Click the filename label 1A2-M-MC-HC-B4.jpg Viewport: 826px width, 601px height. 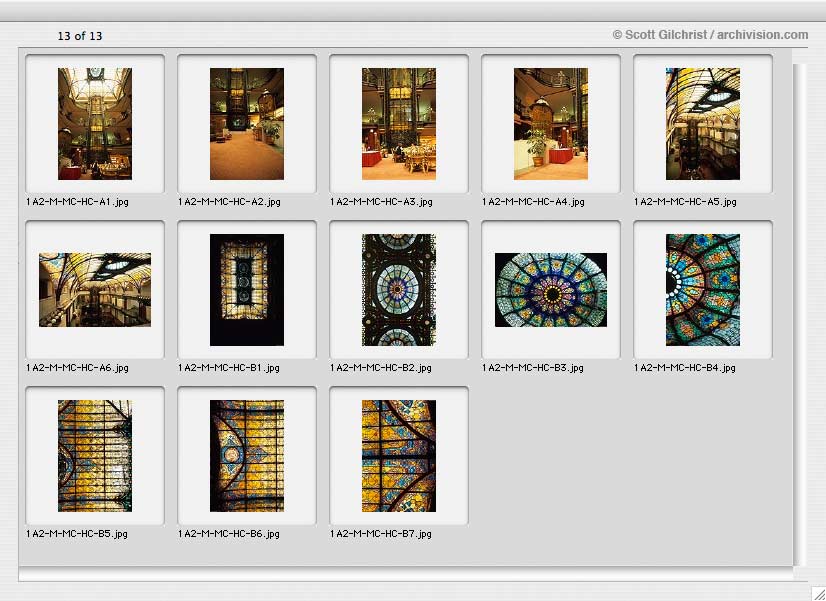pos(685,368)
